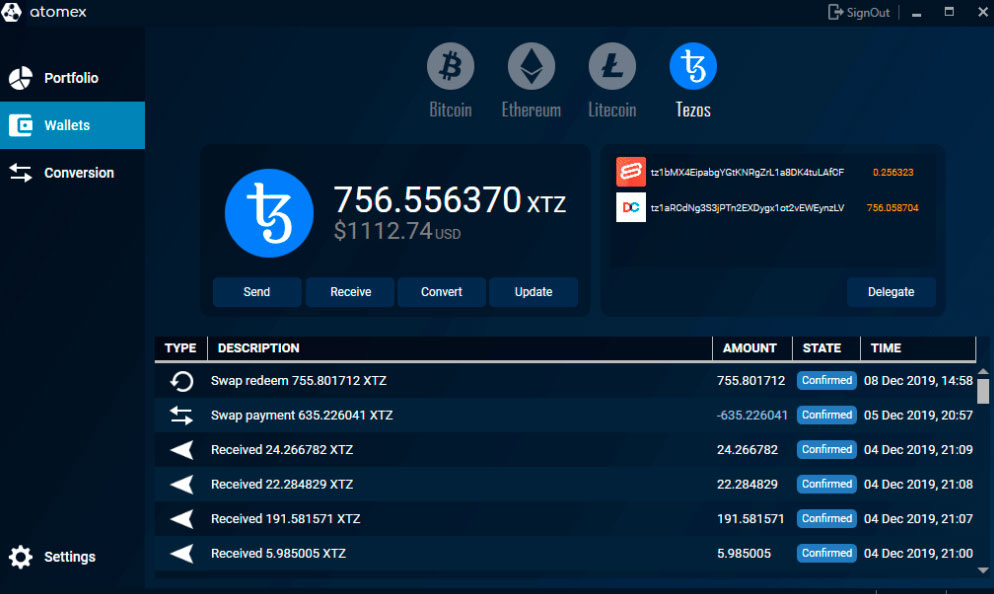
Task: Click the 756.058704 delegated balance
Action: (893, 208)
